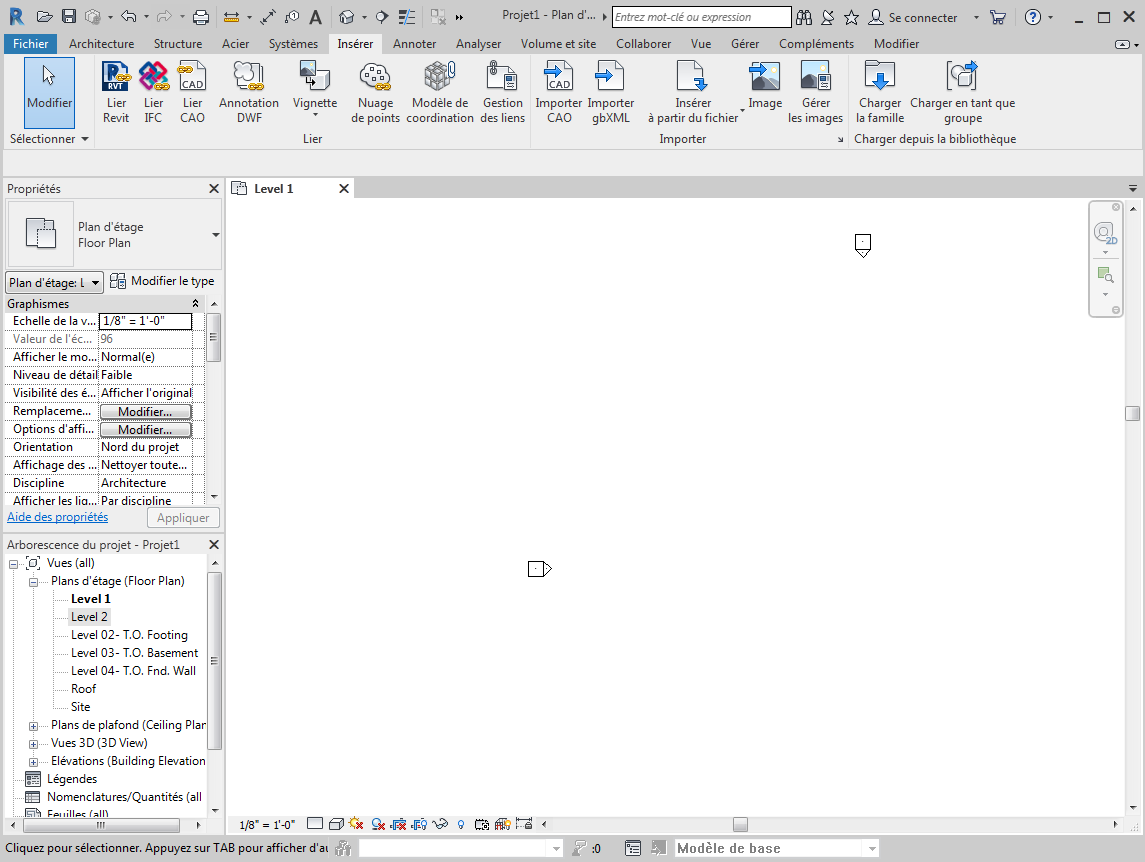Open Modèle de coordination tool
Viewport: 1145px width, 862px height.
point(440,92)
